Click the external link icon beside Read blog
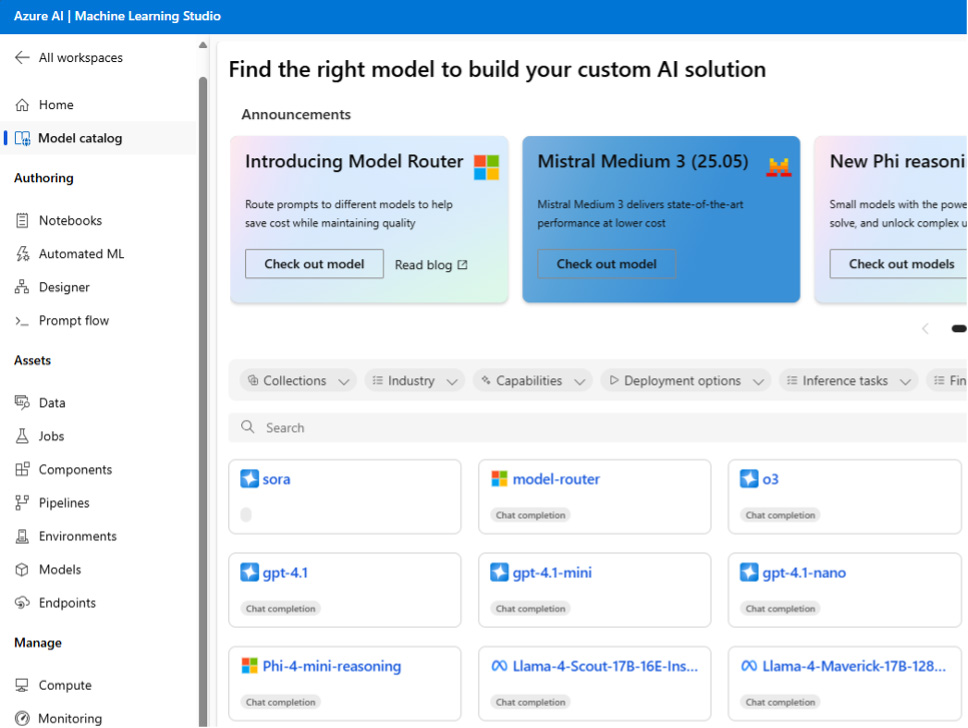The height and width of the screenshot is (728, 968). tap(462, 265)
